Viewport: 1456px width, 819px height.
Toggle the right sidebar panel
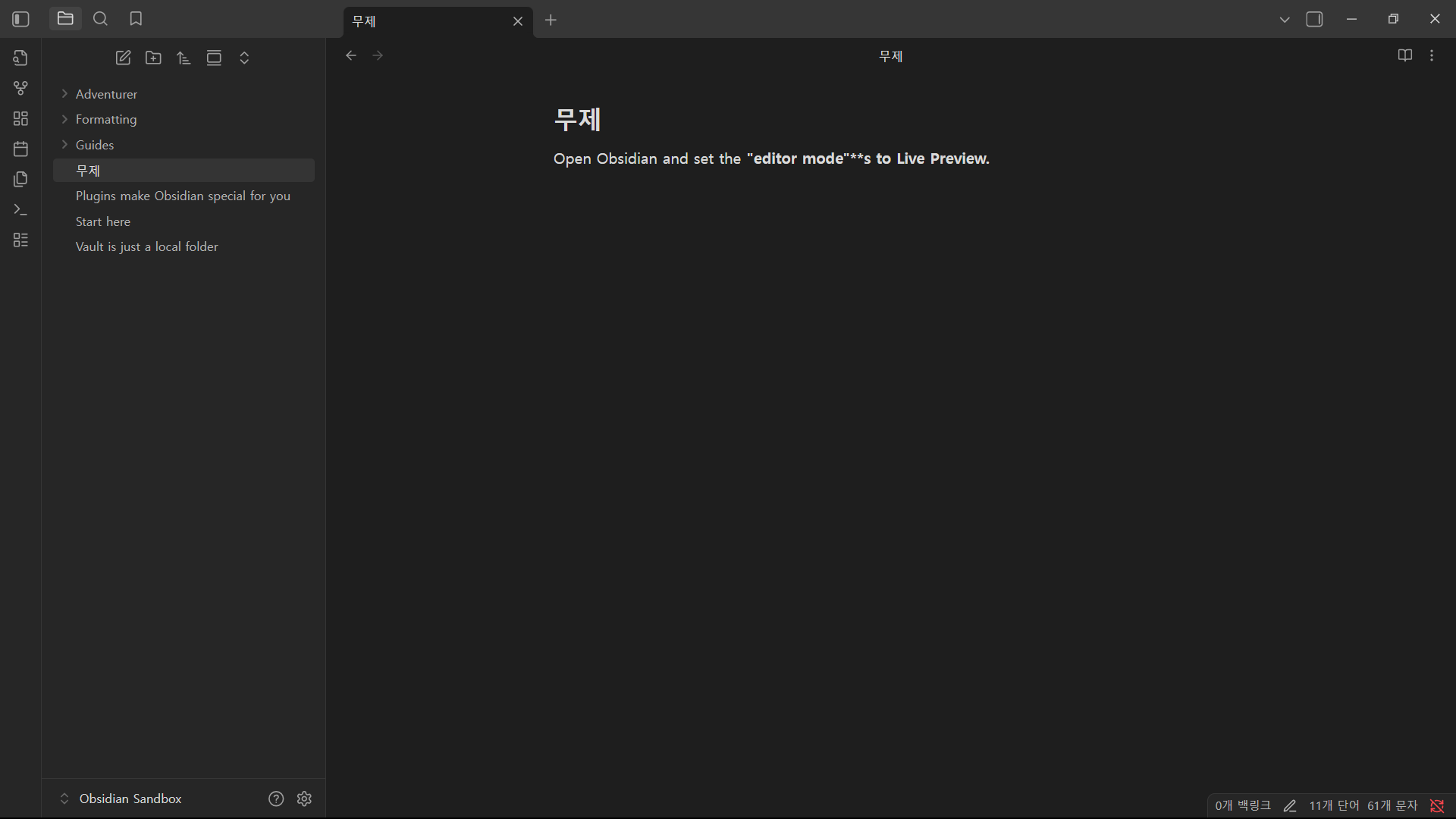tap(1314, 19)
